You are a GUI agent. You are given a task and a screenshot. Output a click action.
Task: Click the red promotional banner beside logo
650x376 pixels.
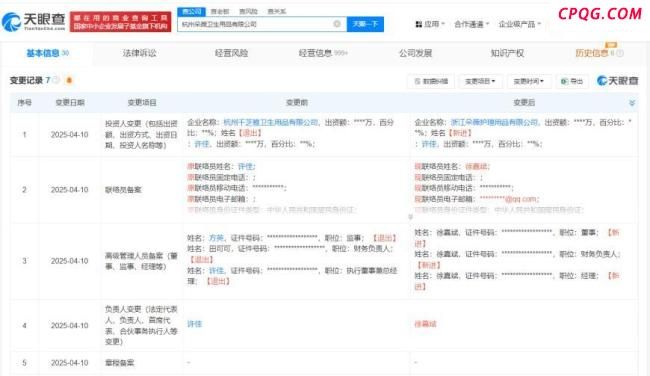click(121, 22)
